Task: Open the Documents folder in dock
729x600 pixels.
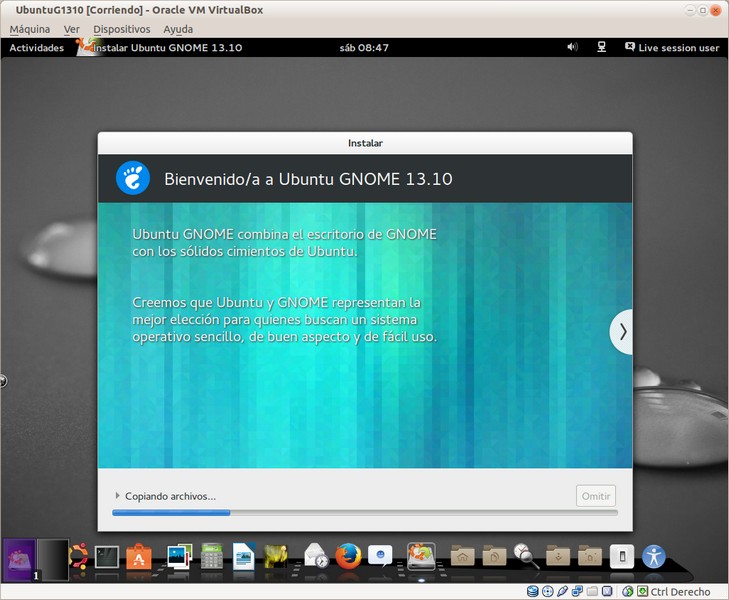Action: tap(494, 556)
